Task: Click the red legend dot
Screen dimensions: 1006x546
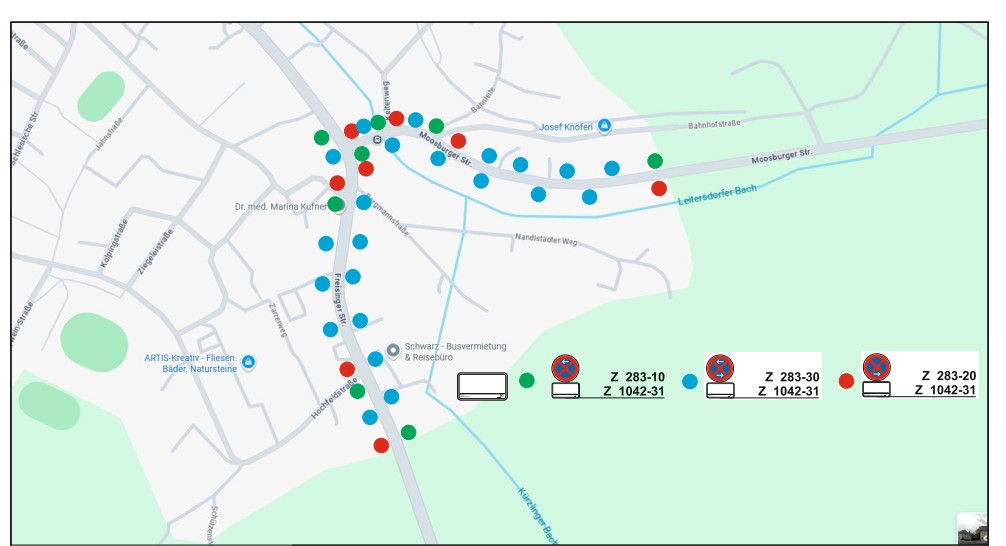Action: [x=846, y=380]
